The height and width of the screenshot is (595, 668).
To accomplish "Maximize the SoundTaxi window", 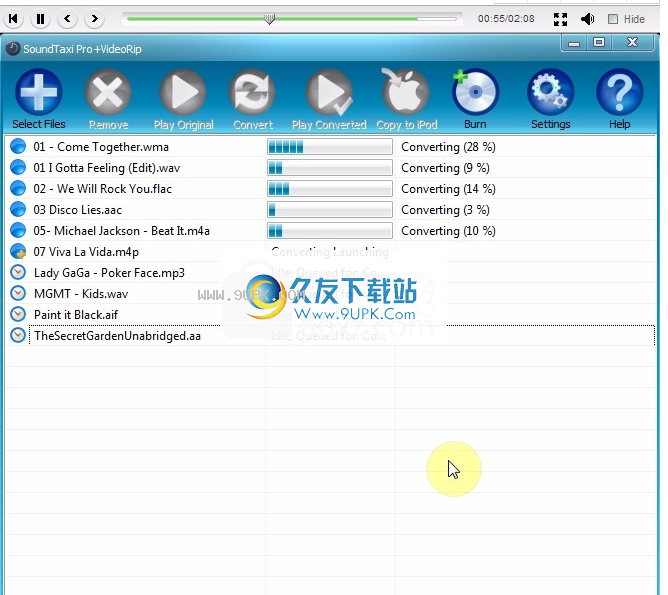I will (599, 43).
